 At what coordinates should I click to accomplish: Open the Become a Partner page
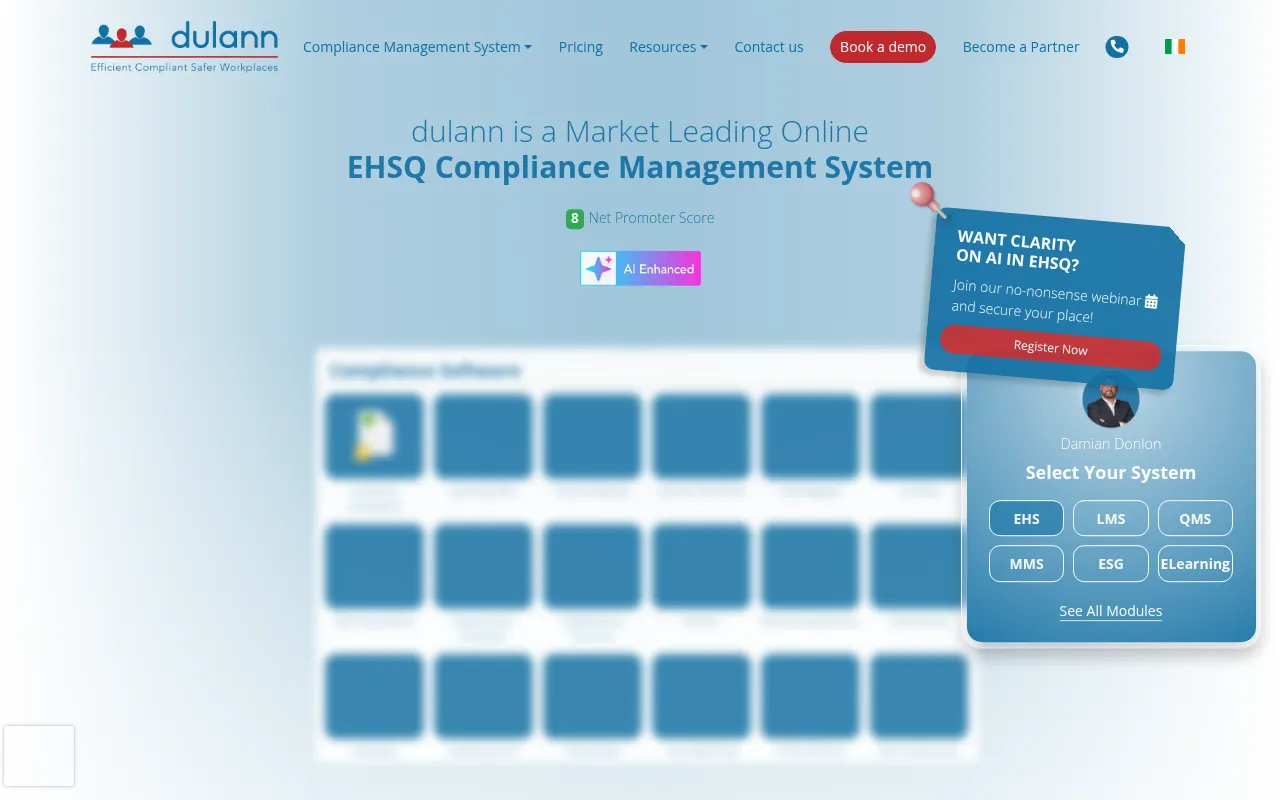pos(1021,47)
